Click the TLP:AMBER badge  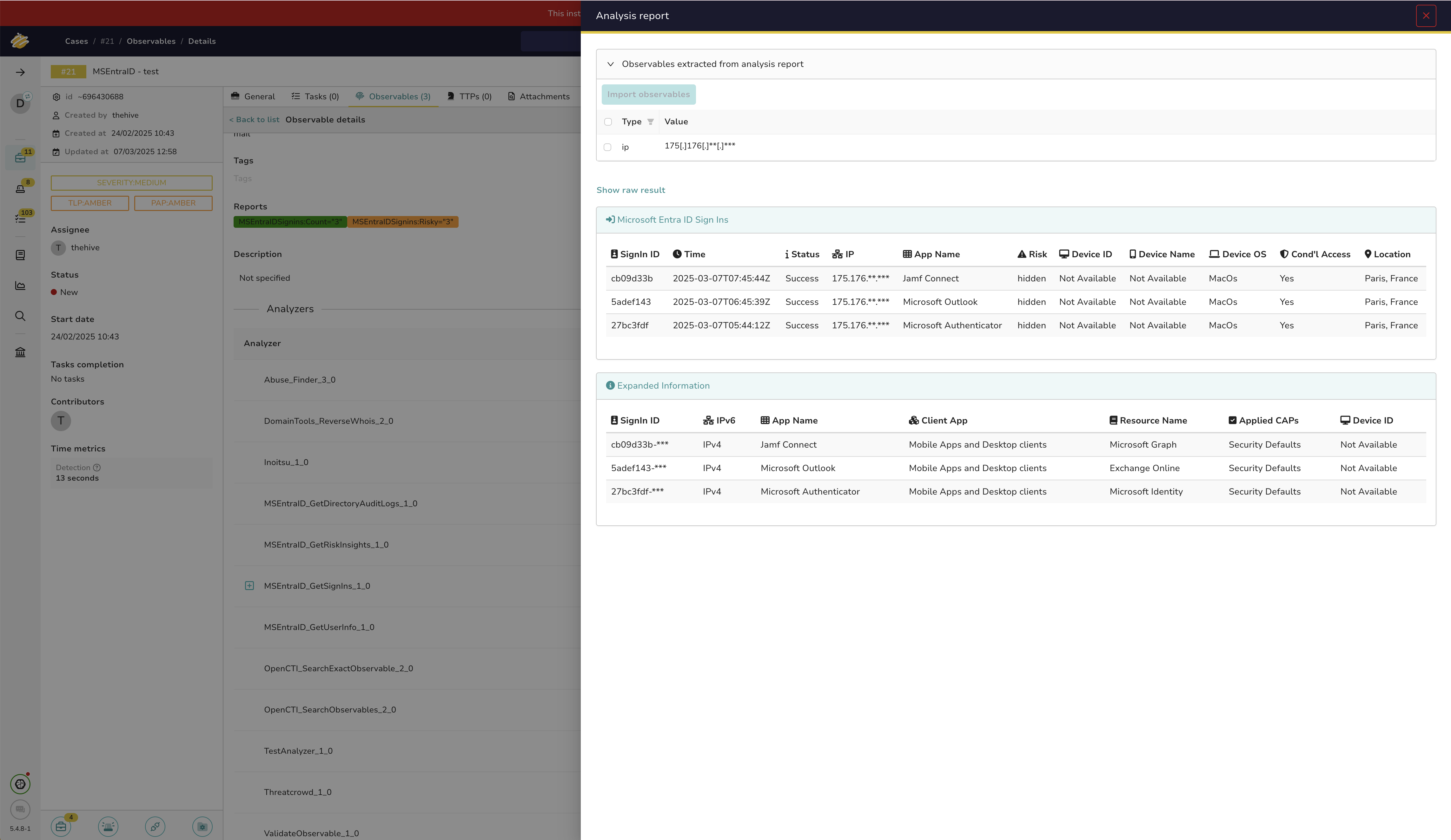coord(90,203)
